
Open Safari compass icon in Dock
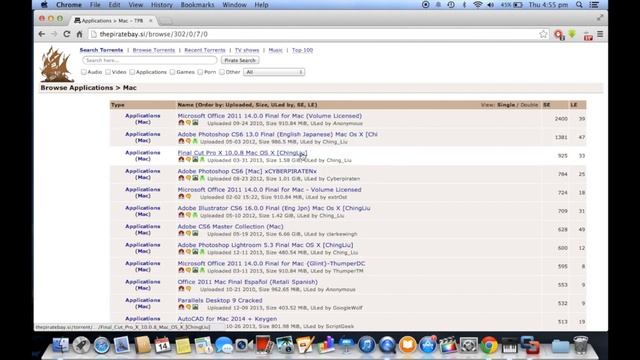[101, 346]
